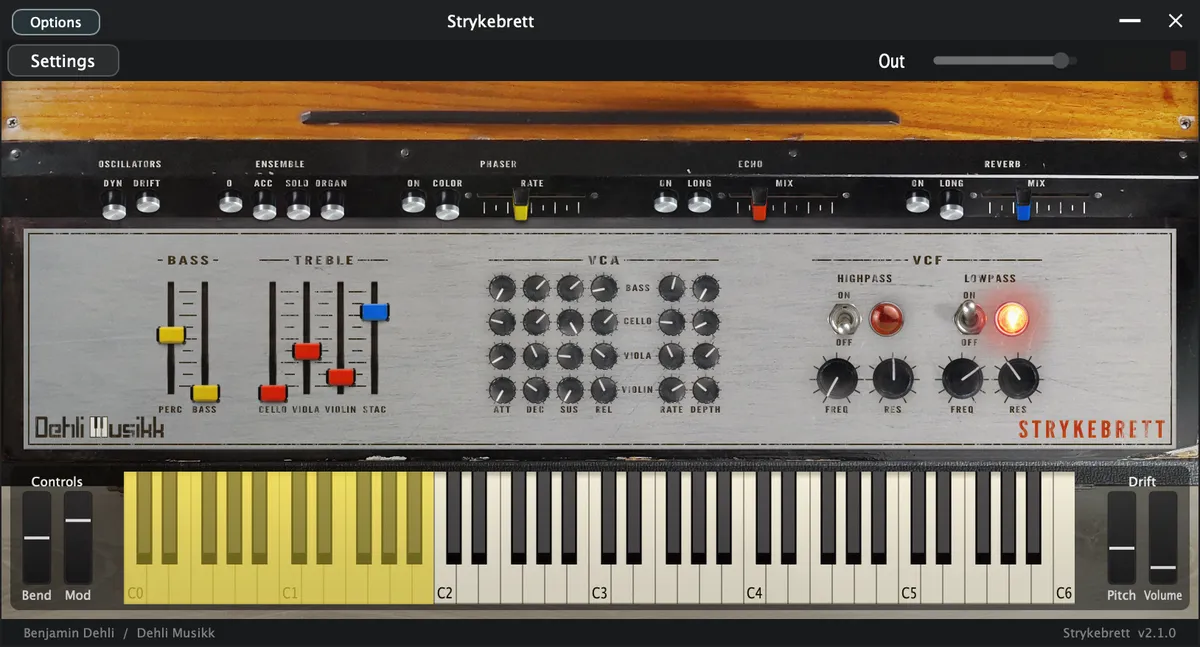
Task: Click the Bass row ATT knob
Action: coord(502,289)
